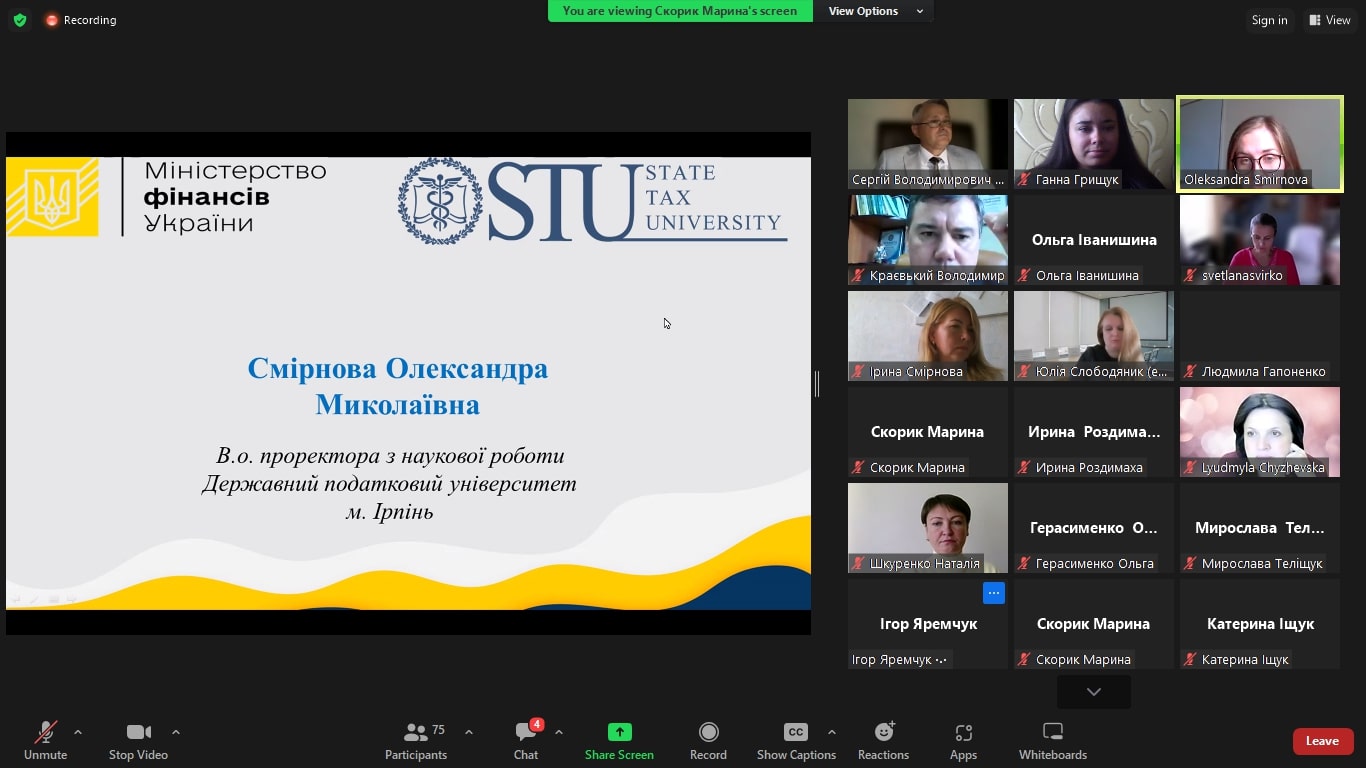This screenshot has width=1366, height=768.
Task: Select Юлія Слободяник video tile
Action: (x=1094, y=336)
